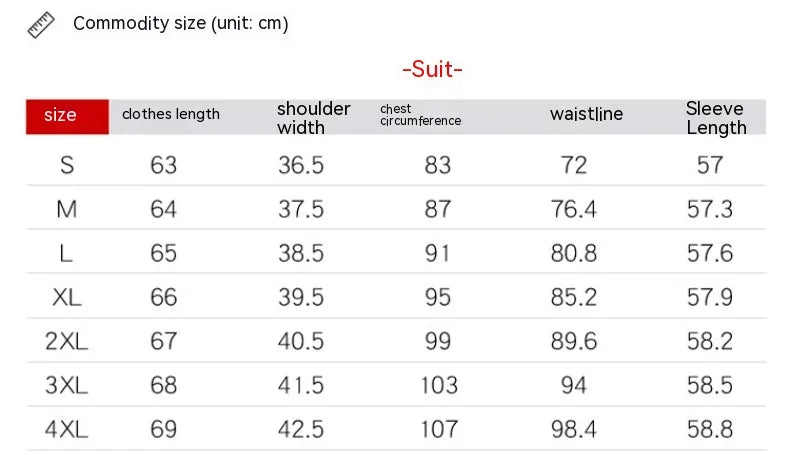The width and height of the screenshot is (786, 455).
Task: Select the M size row label
Action: (67, 209)
